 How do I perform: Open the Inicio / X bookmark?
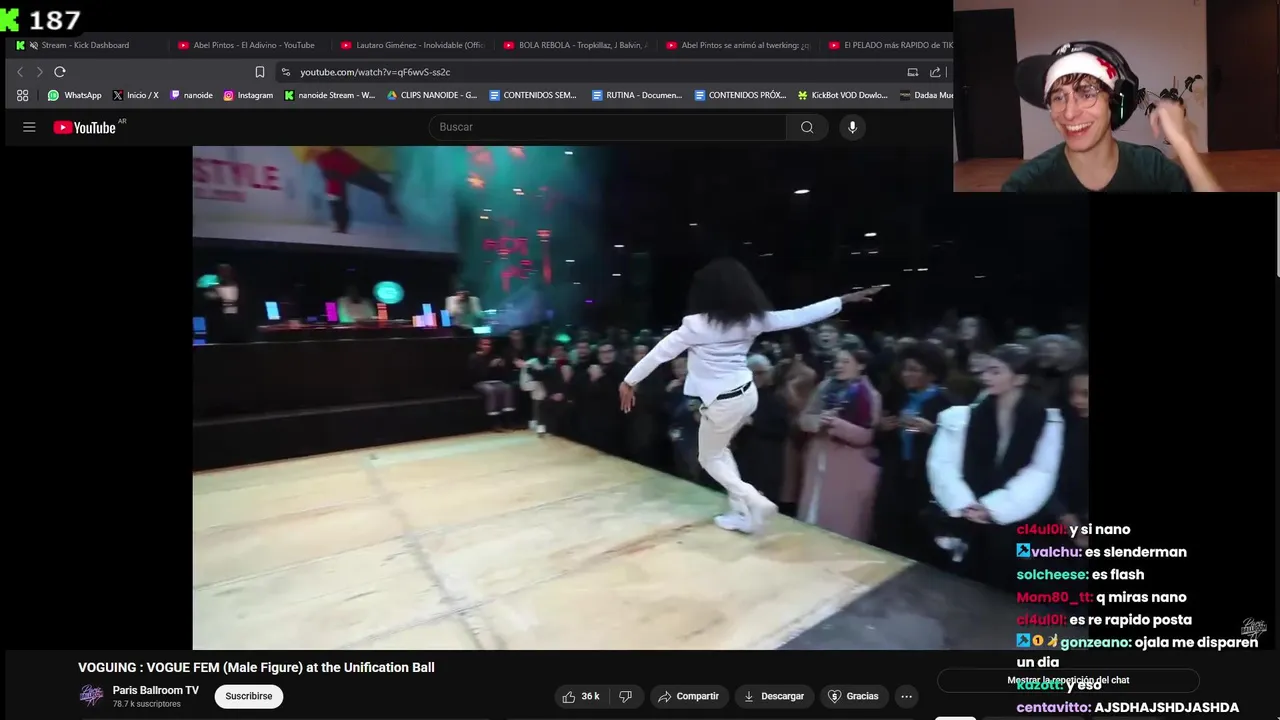(135, 95)
